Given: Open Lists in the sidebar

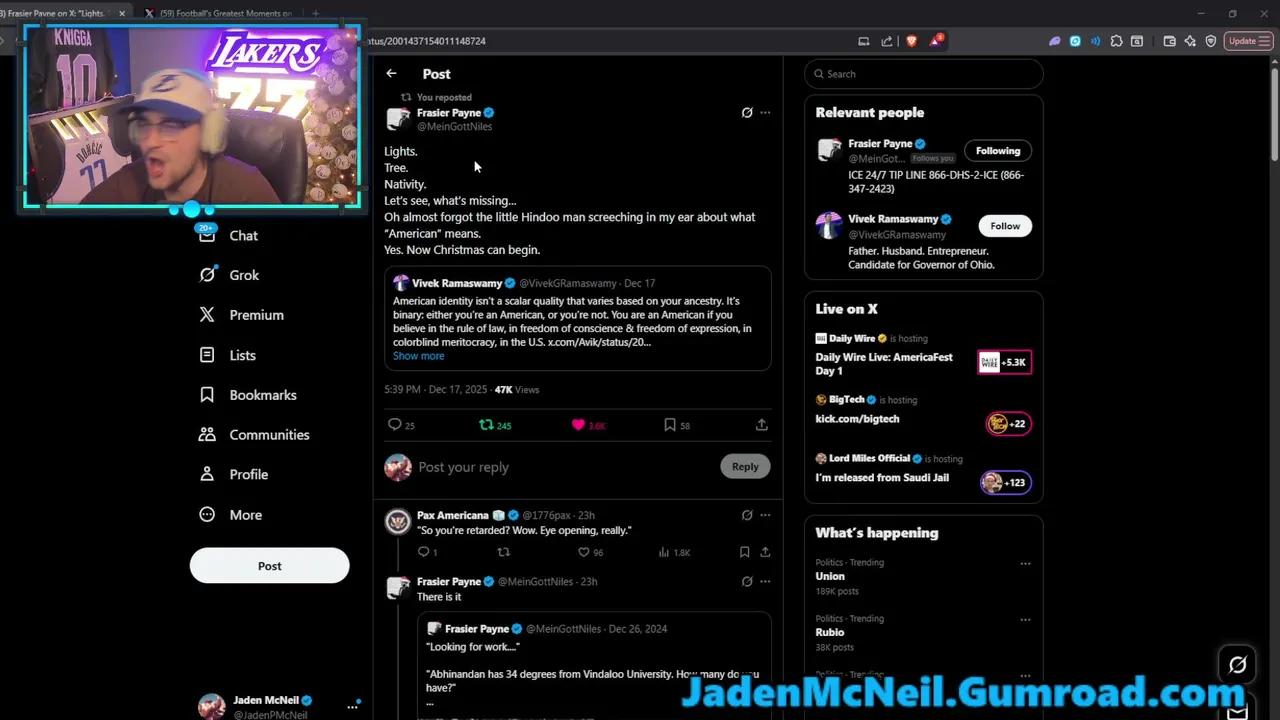Looking at the screenshot, I should [227, 355].
